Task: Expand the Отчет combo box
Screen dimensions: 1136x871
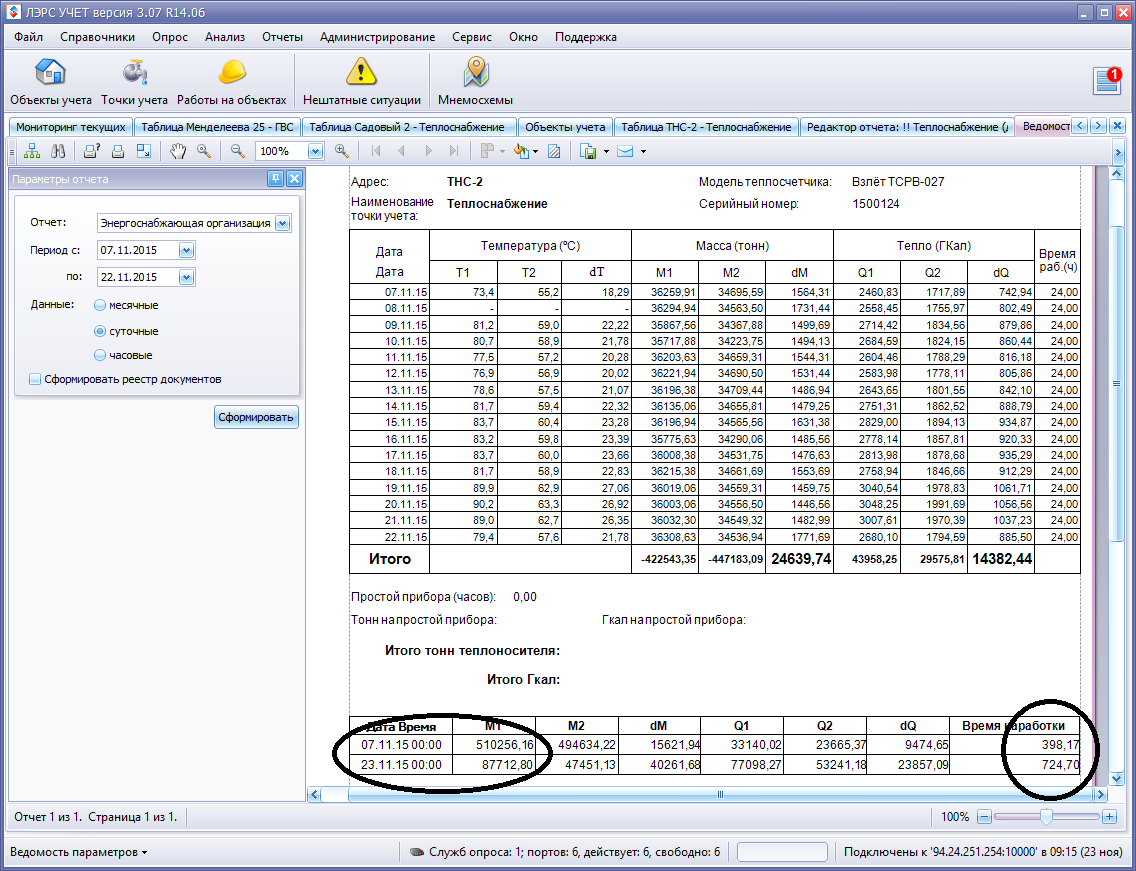Action: (283, 223)
